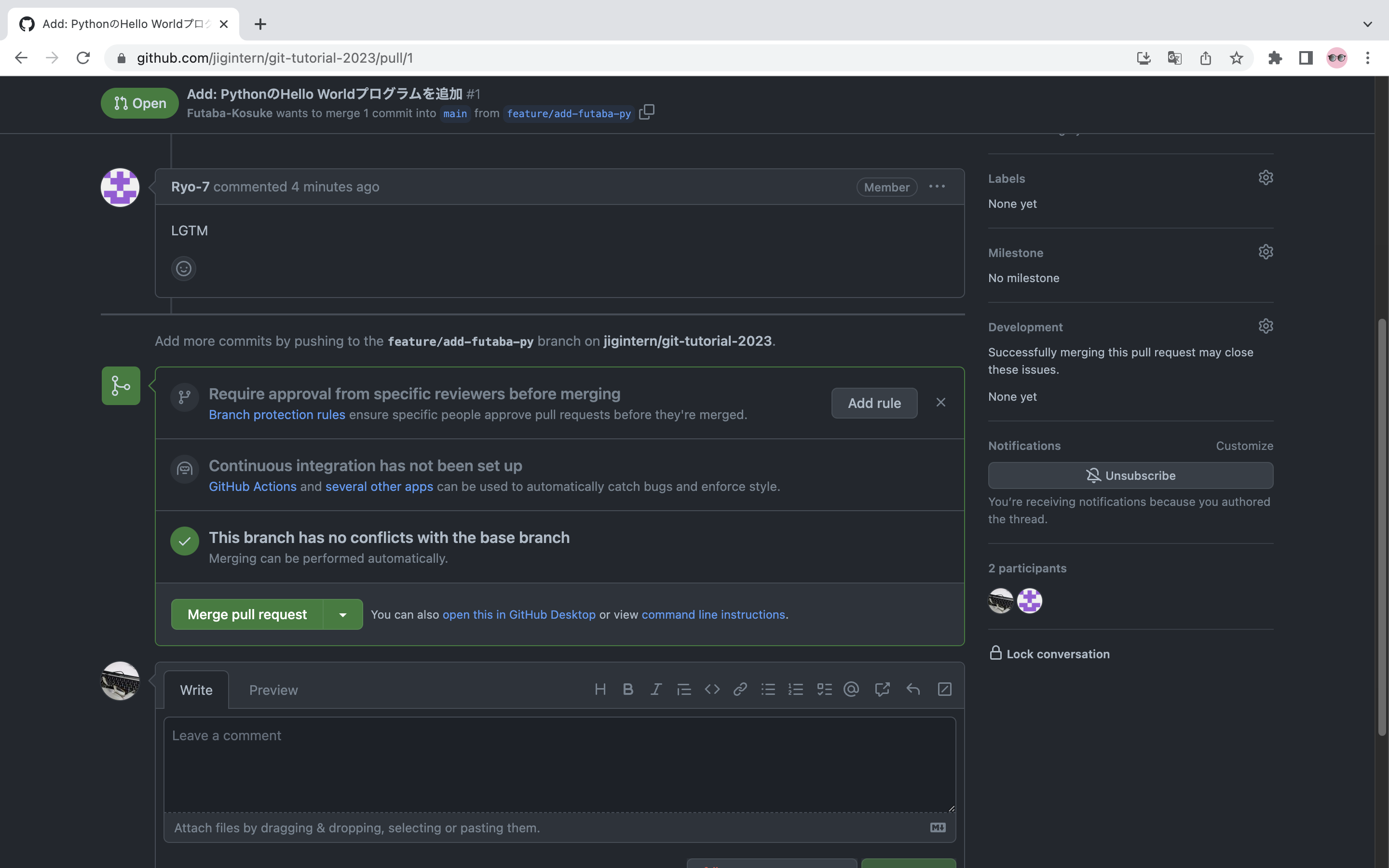
Task: Switch to the Preview tab
Action: (x=273, y=690)
